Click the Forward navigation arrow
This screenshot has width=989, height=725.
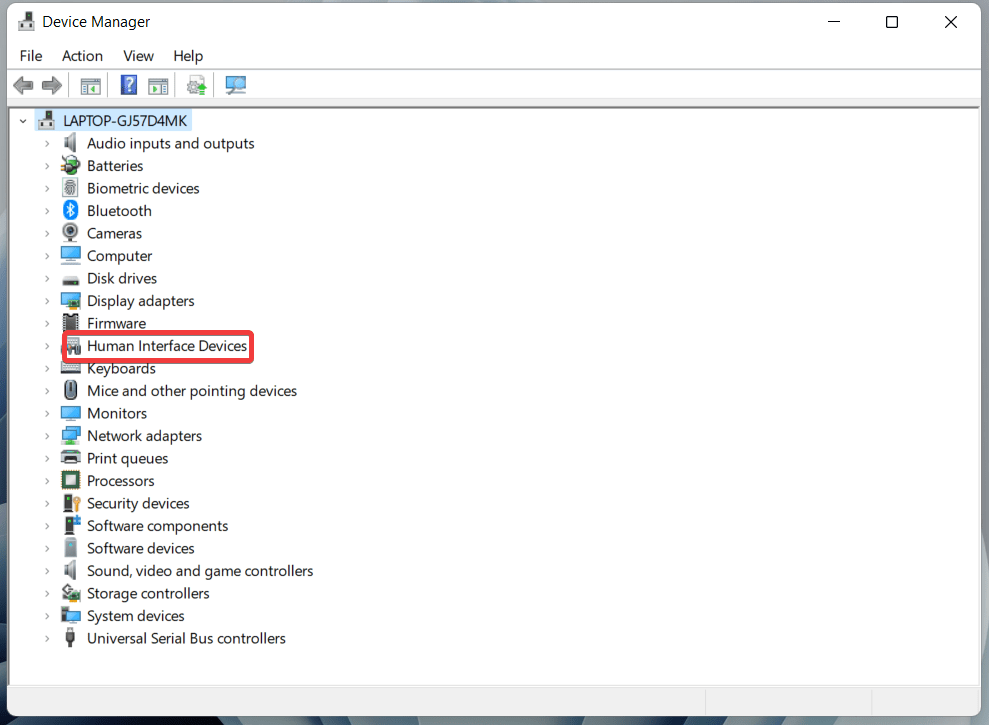point(53,85)
